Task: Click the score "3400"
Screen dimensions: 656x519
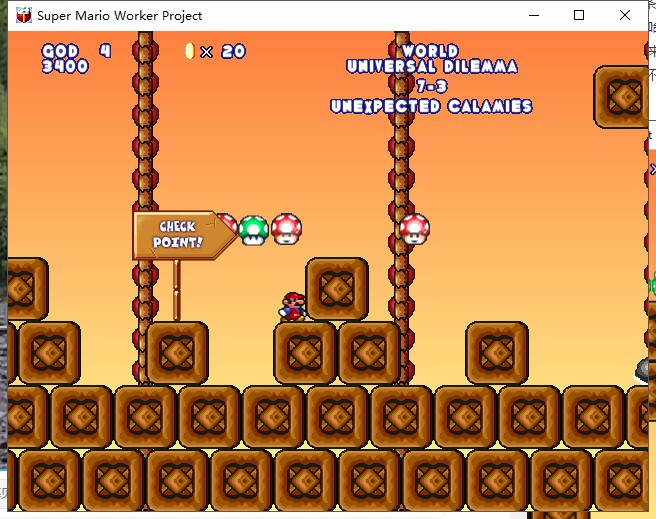Action: tap(65, 66)
